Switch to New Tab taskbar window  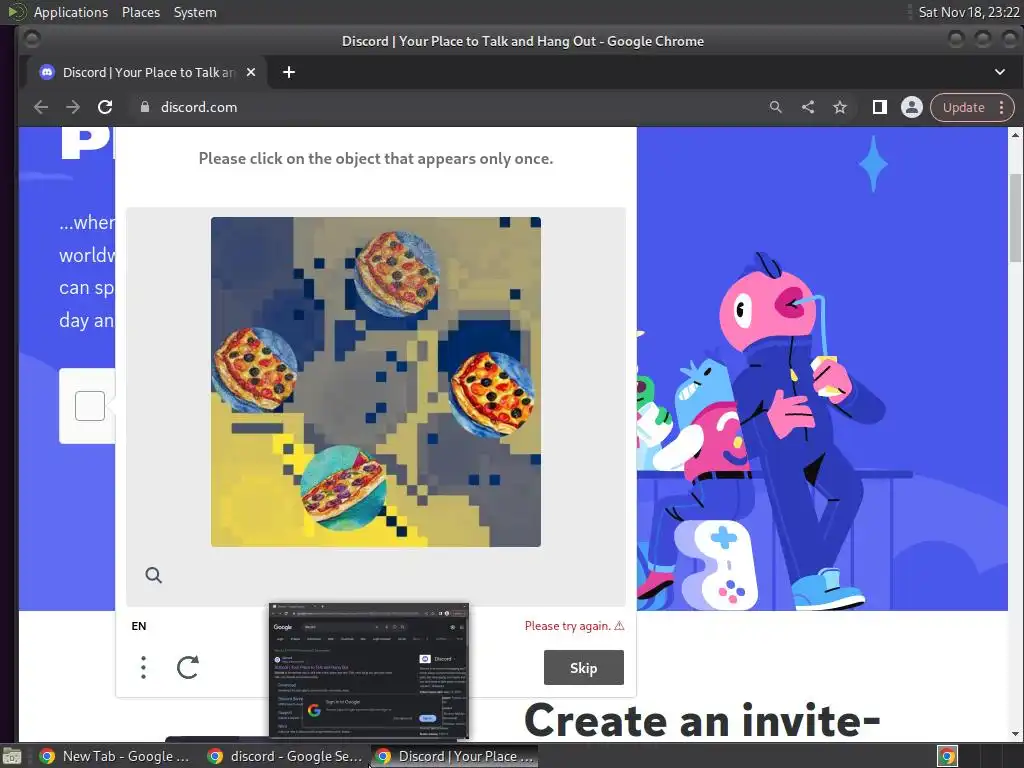click(114, 756)
